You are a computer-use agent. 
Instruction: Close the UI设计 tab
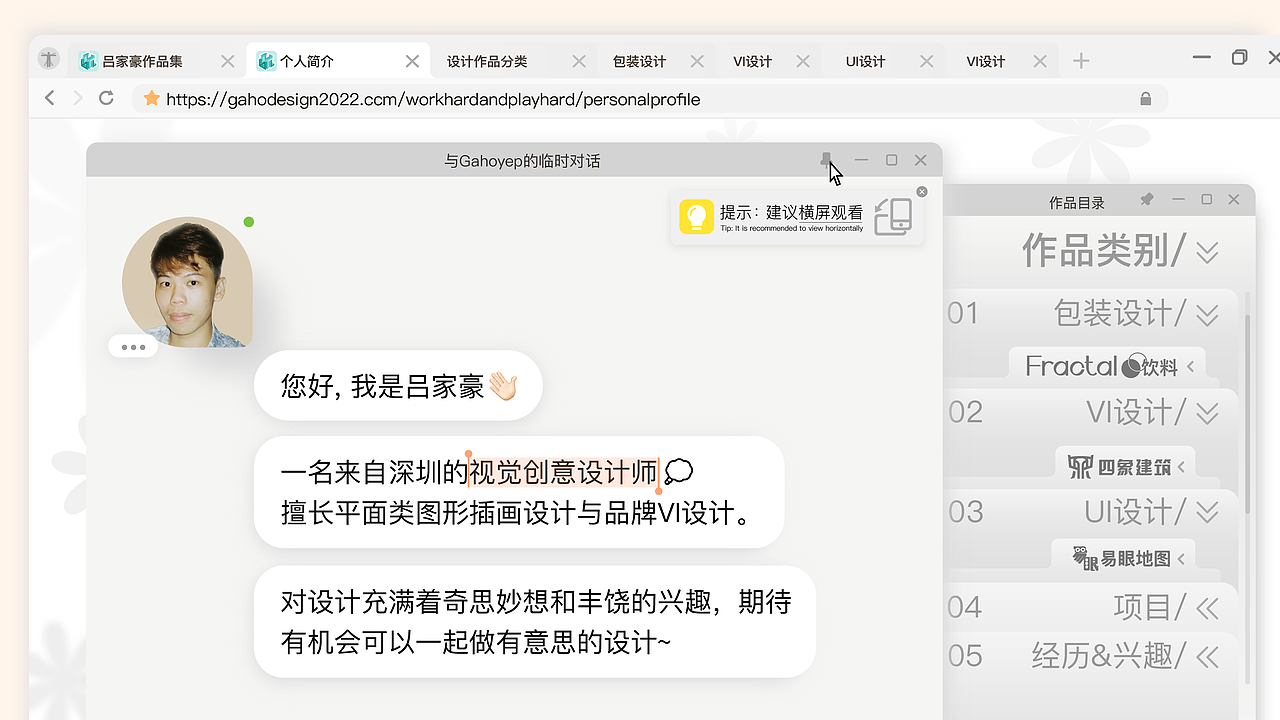[x=927, y=61]
